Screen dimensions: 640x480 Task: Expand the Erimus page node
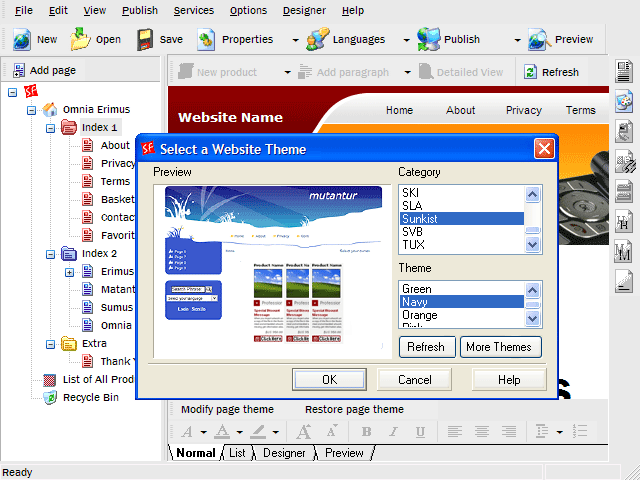[x=69, y=272]
